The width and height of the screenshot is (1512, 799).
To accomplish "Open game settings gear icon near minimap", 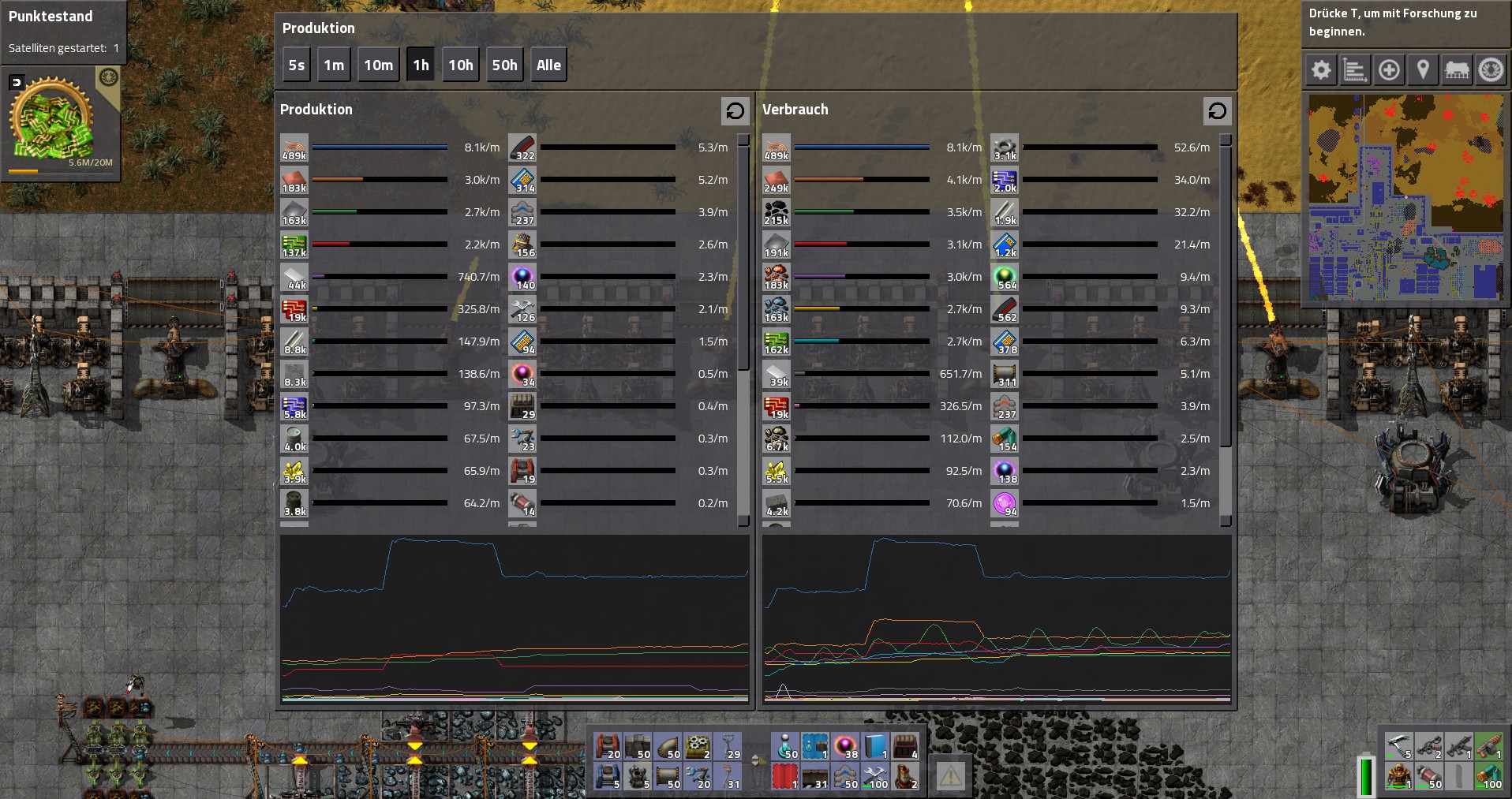I will [1321, 70].
